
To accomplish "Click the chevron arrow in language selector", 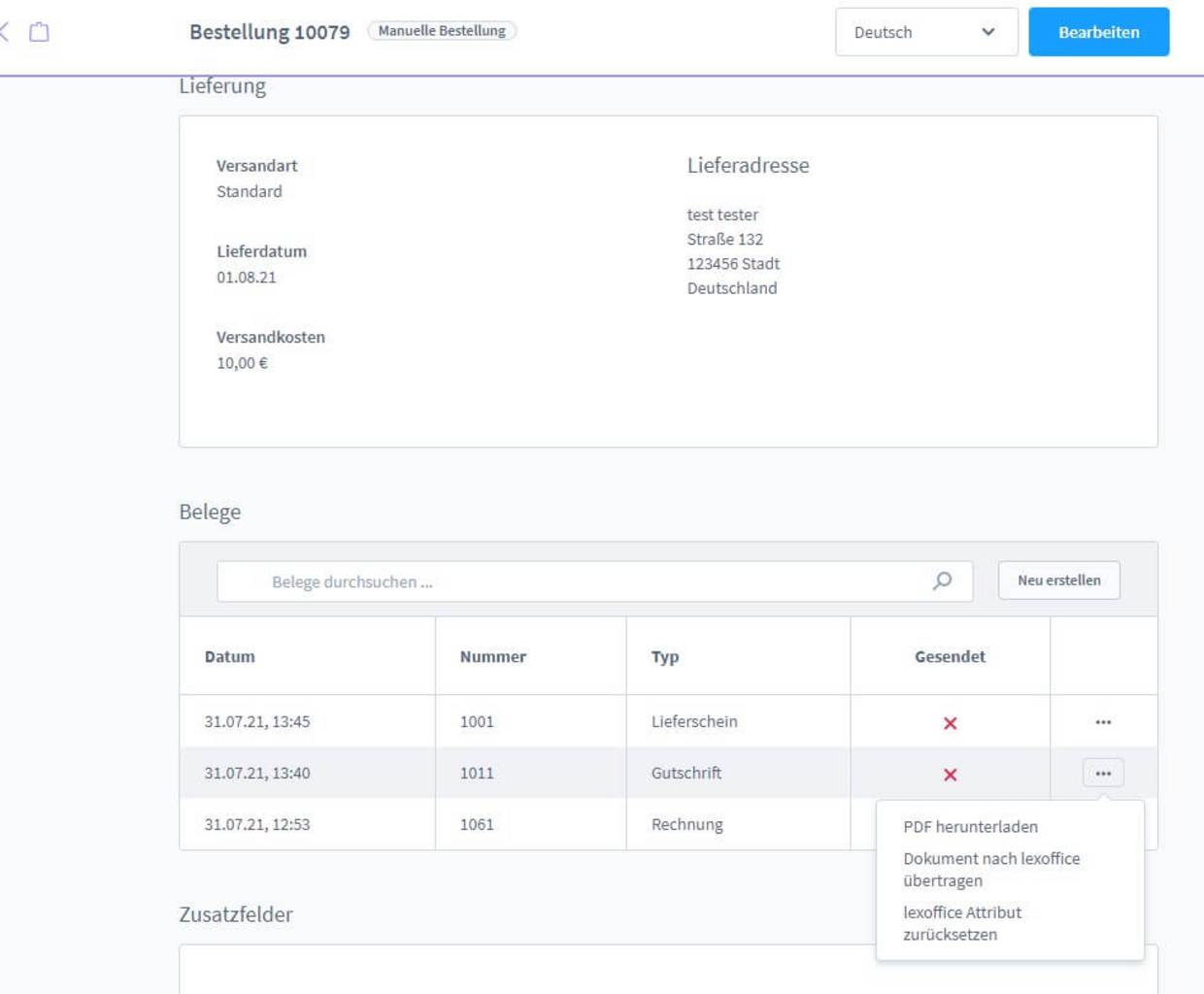I will (x=987, y=32).
